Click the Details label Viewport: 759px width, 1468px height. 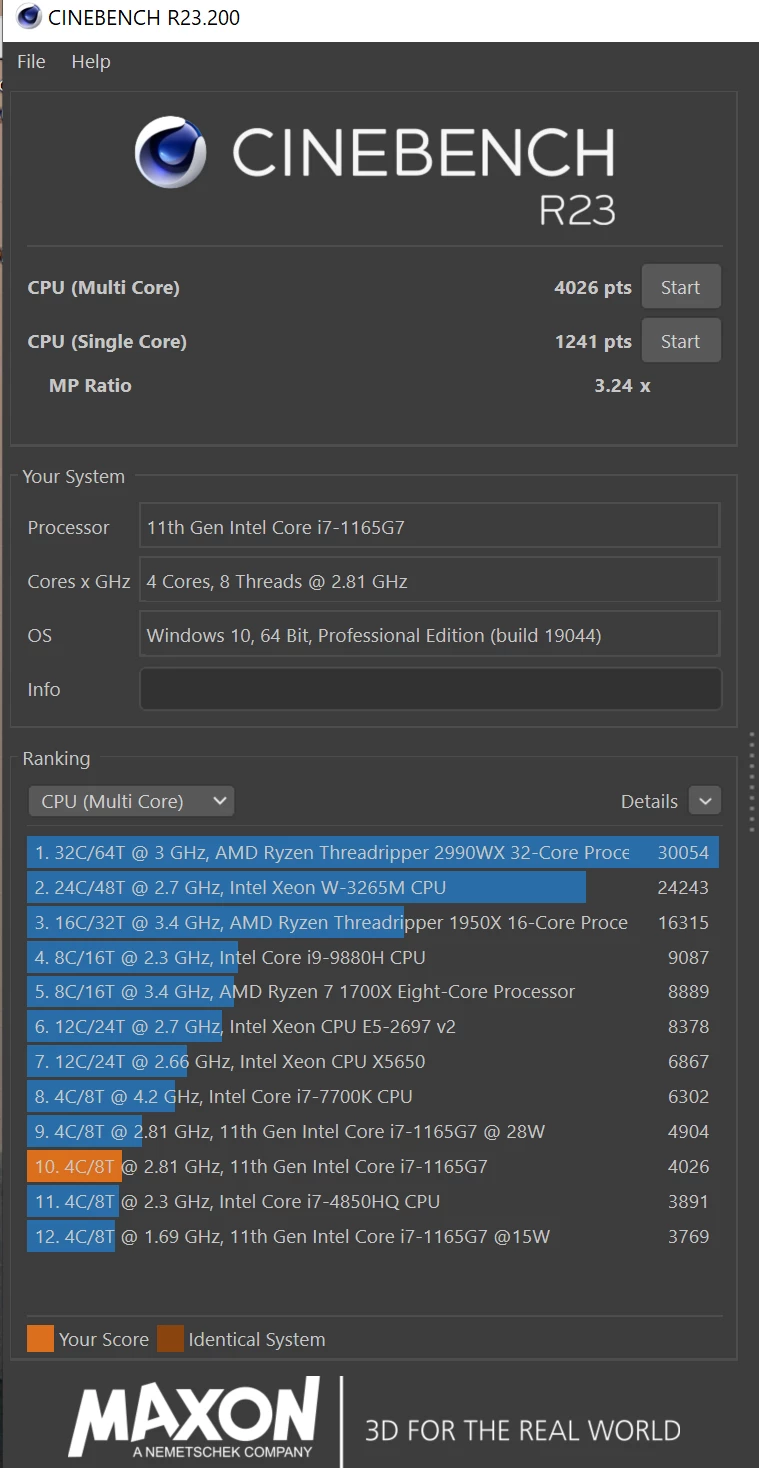click(649, 801)
